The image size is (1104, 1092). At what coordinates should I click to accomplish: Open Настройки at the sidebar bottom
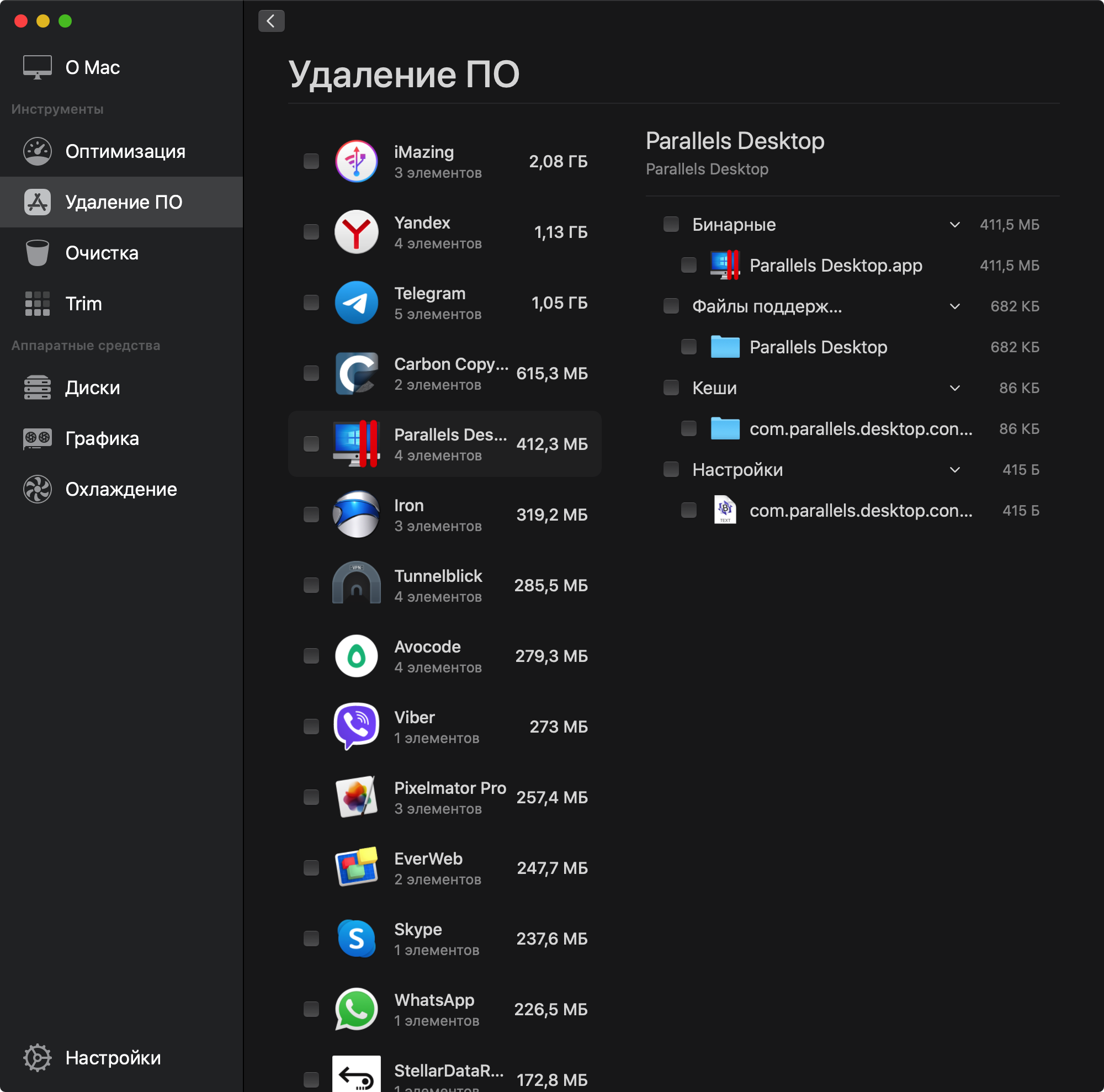click(121, 1058)
